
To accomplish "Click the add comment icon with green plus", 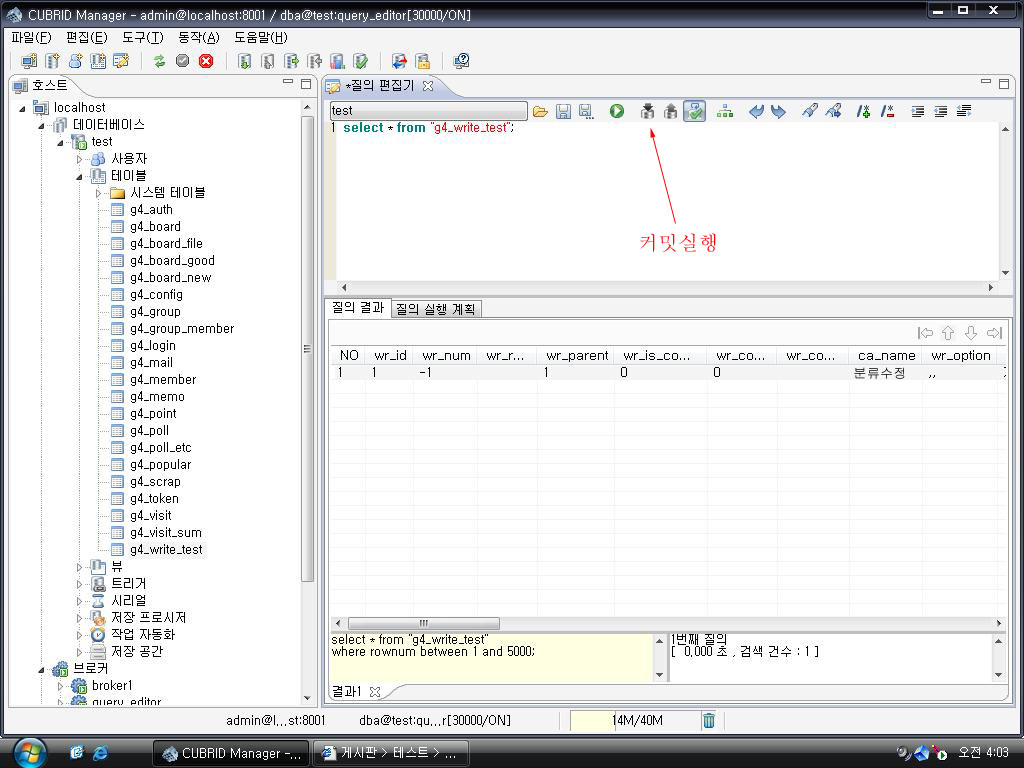I will click(x=863, y=111).
